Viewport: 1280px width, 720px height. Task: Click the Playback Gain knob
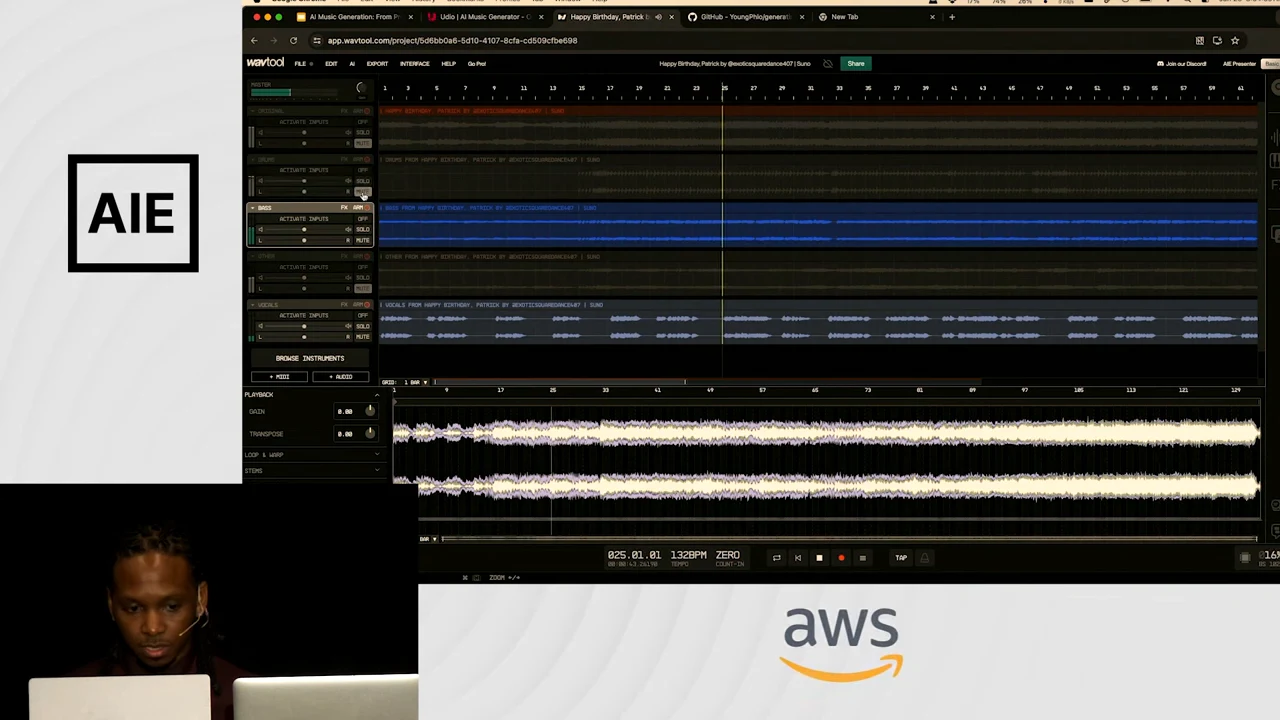click(x=370, y=411)
